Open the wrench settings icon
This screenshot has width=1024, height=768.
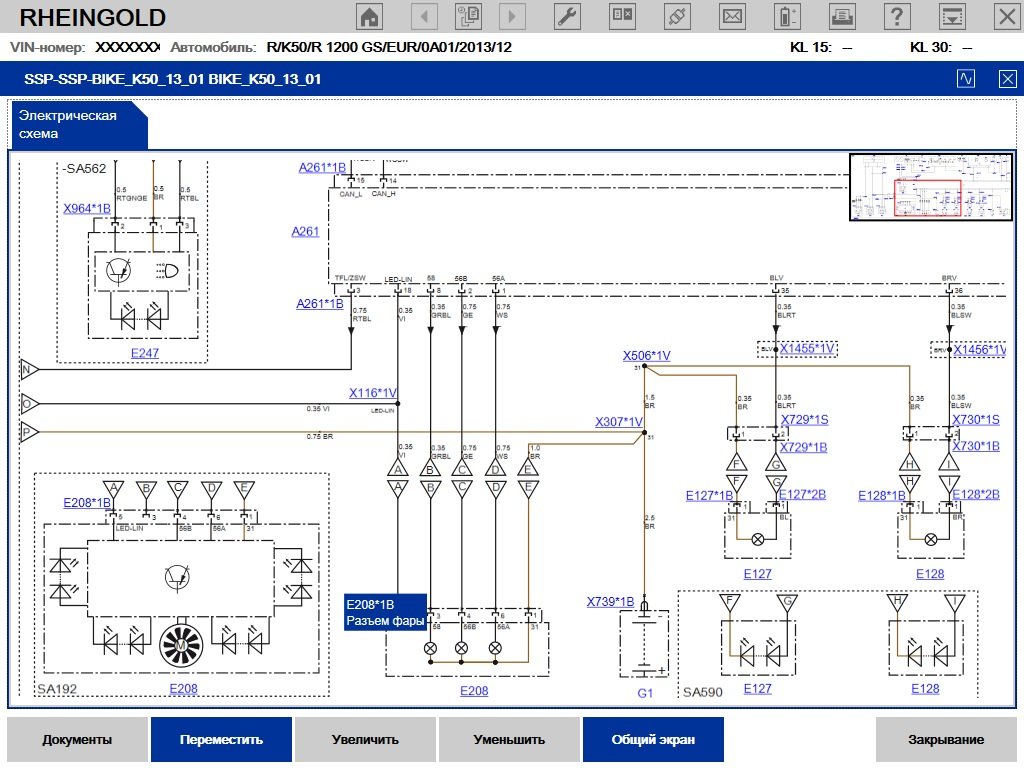coord(567,16)
